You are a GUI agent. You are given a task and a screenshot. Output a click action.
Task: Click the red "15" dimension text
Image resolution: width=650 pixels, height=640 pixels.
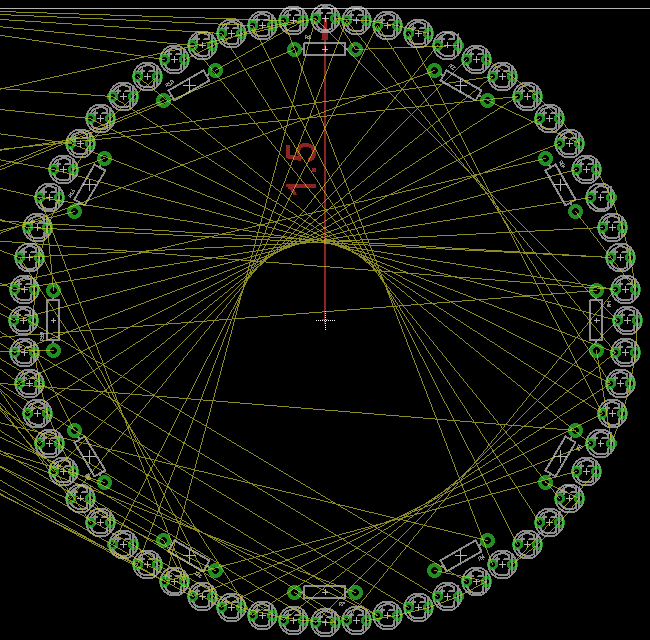[302, 169]
